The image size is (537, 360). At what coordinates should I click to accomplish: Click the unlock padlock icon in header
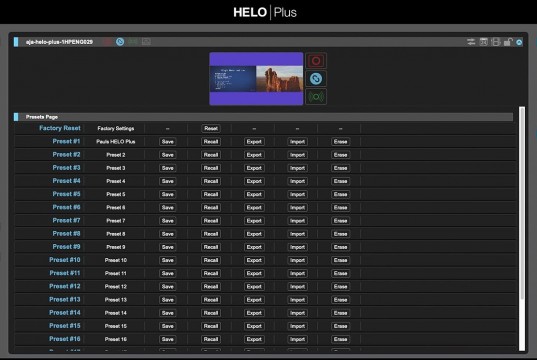tap(508, 42)
